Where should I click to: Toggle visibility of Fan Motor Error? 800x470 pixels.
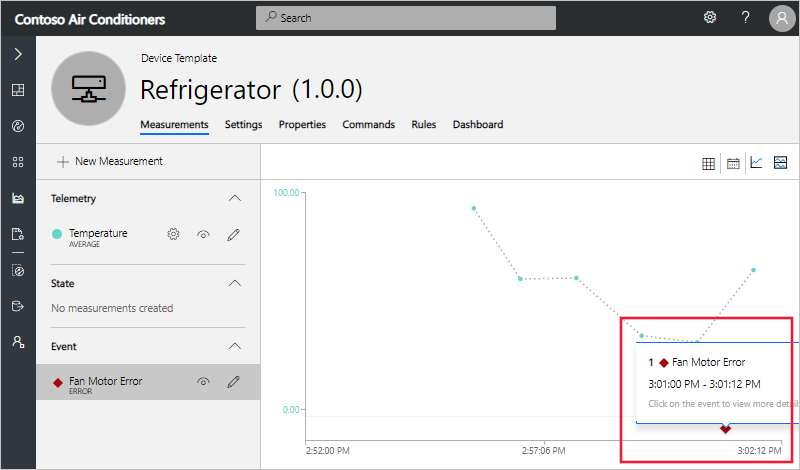(203, 381)
